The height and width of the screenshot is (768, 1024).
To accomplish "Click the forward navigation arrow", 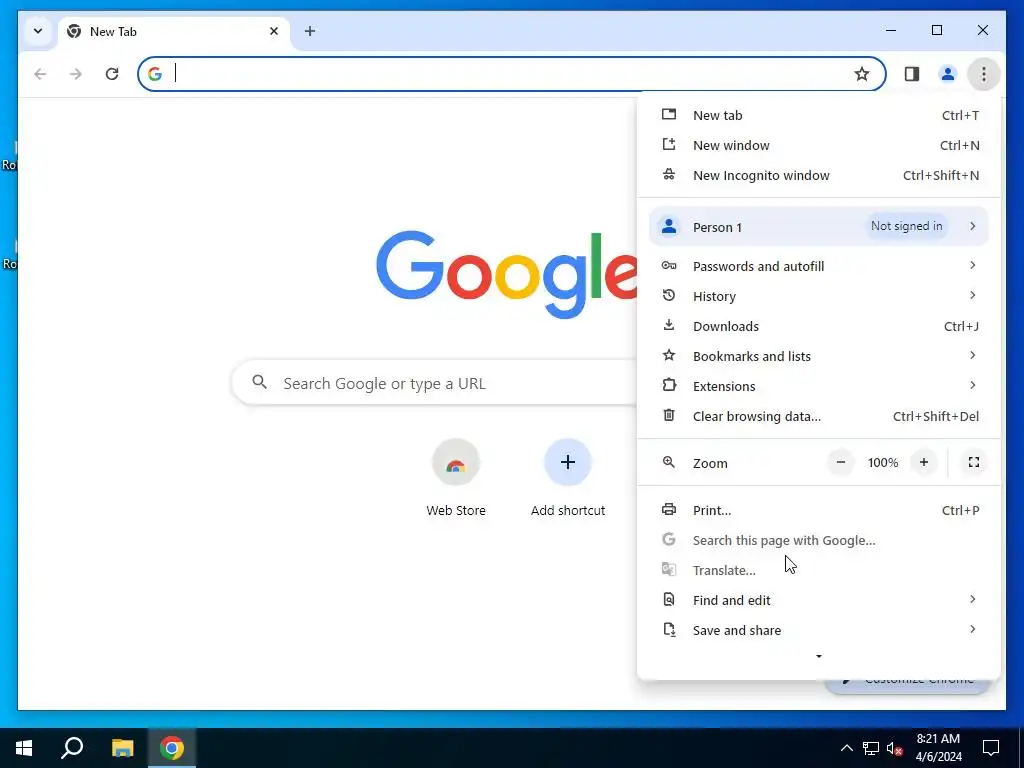I will point(76,74).
